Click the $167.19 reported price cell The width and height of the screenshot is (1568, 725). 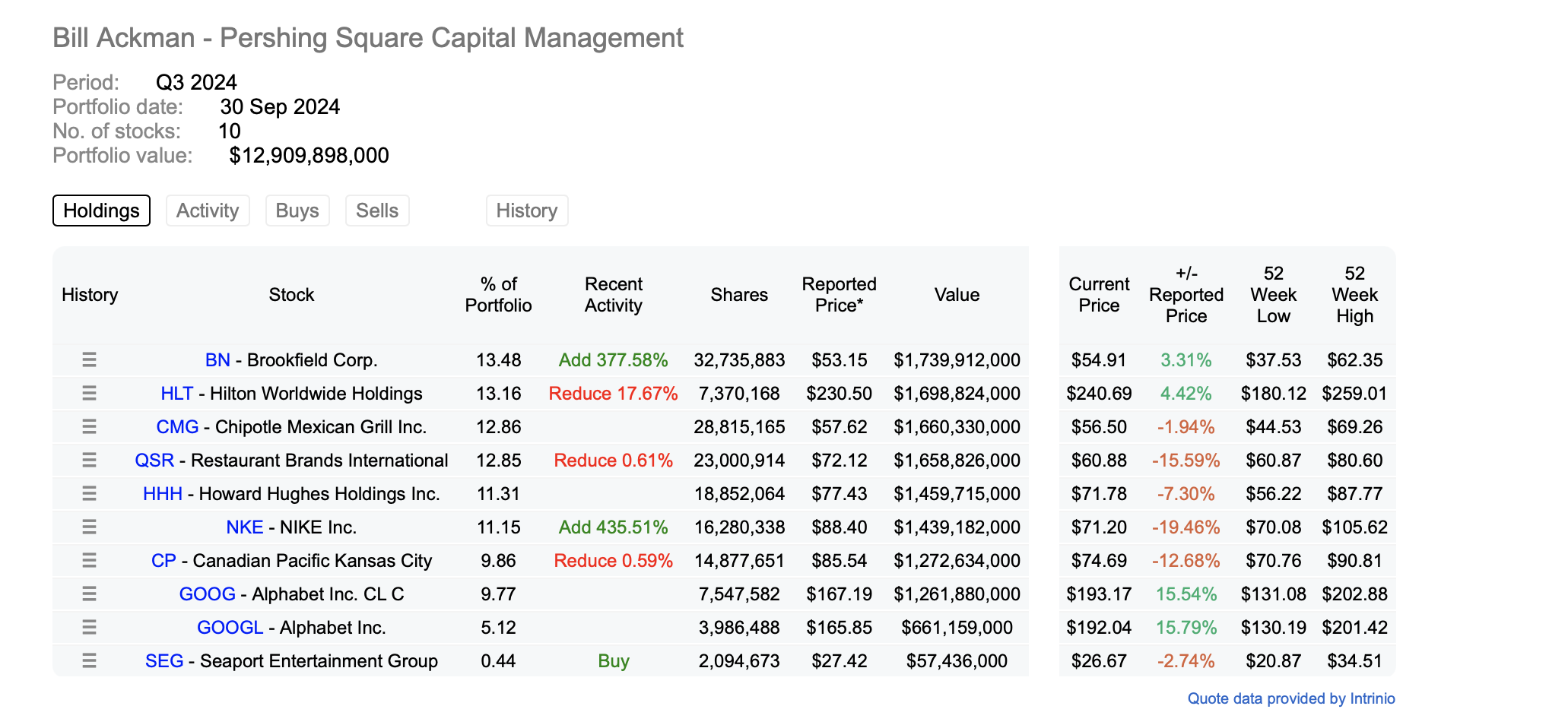click(x=839, y=594)
